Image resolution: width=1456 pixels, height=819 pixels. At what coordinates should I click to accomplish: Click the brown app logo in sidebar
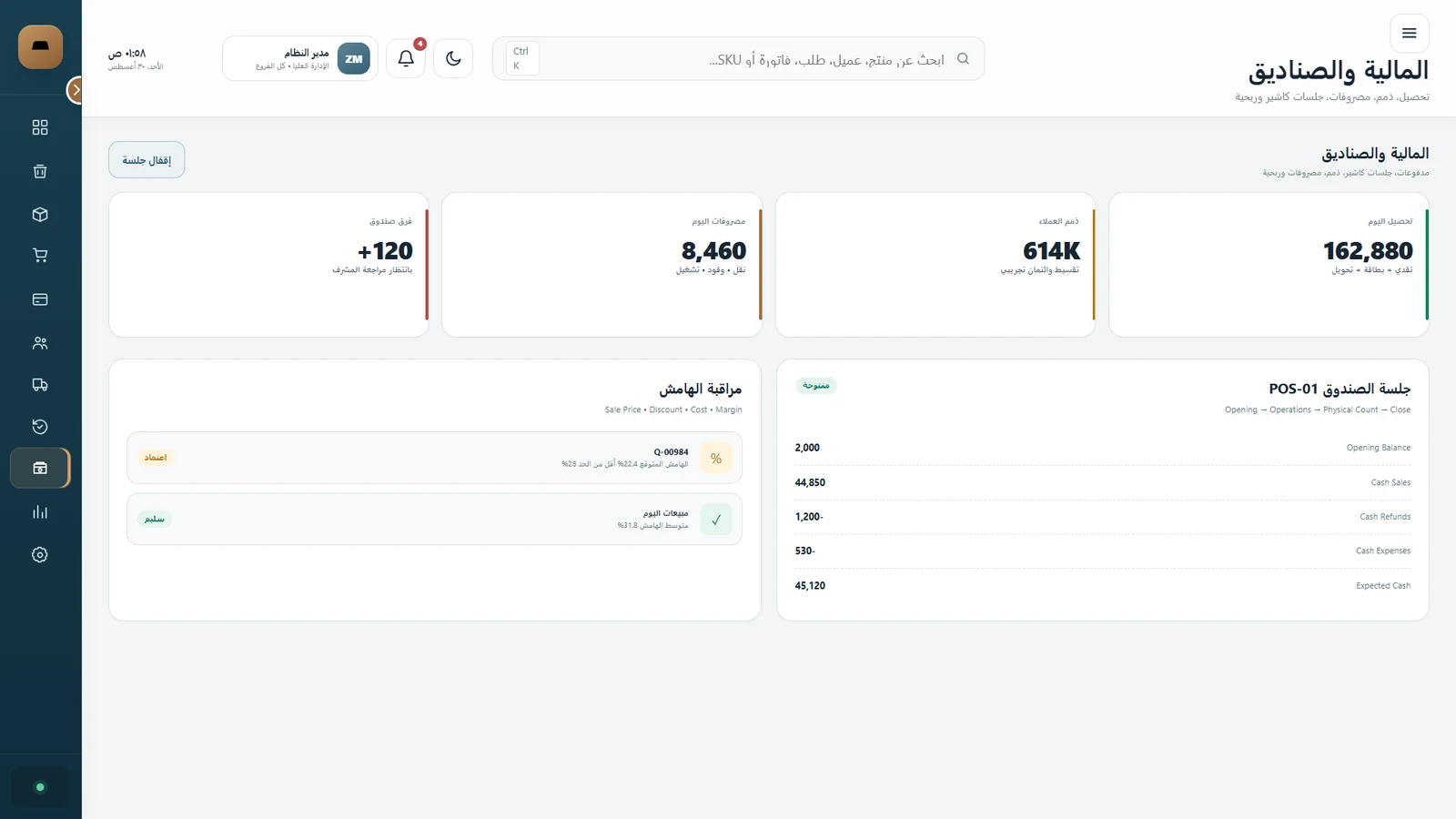pos(40,46)
